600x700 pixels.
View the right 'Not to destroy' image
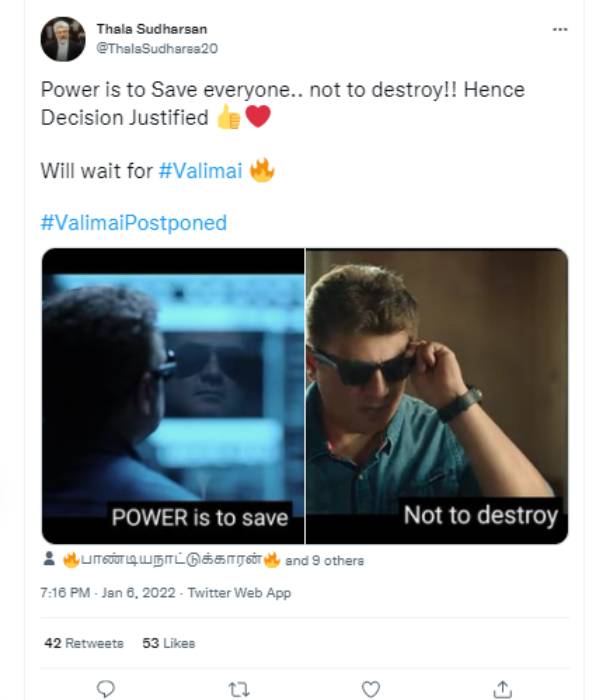click(437, 396)
